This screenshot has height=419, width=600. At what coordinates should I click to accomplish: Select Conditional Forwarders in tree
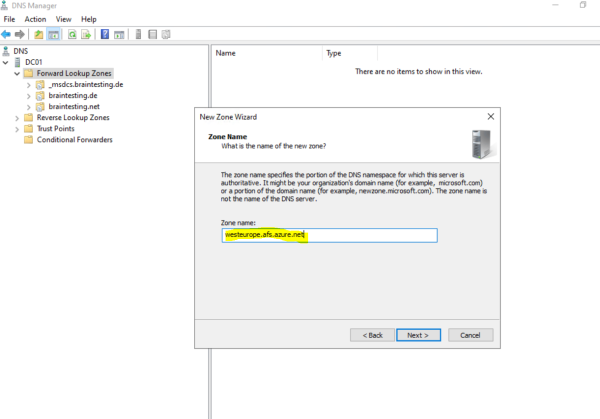tap(75, 140)
